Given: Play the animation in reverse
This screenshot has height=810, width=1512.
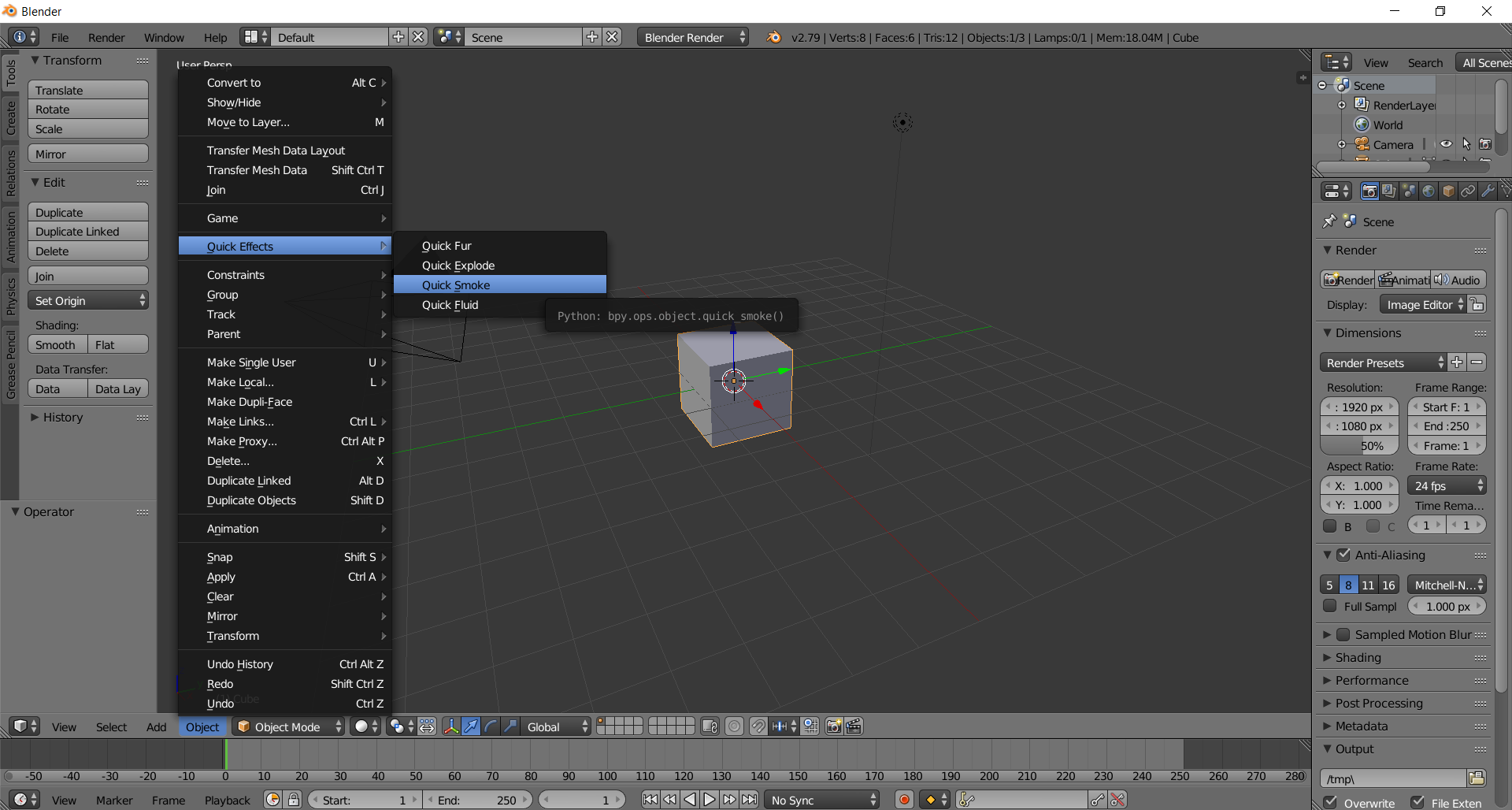Looking at the screenshot, I should pyautogui.click(x=690, y=800).
